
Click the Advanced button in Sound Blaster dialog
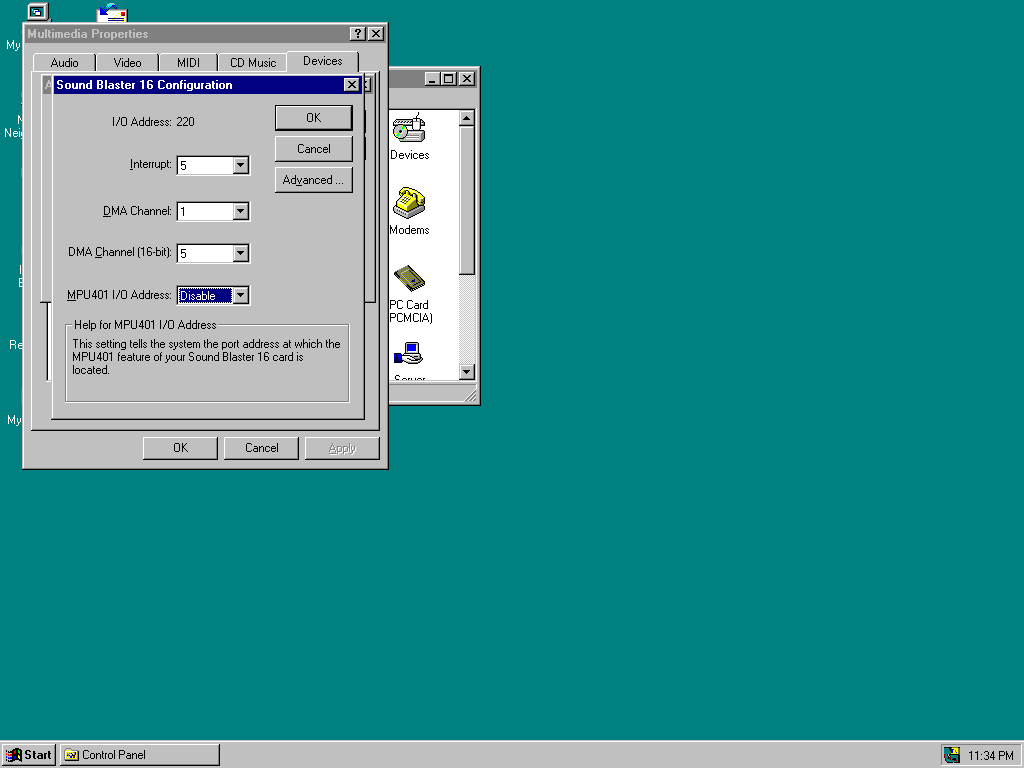[x=313, y=180]
